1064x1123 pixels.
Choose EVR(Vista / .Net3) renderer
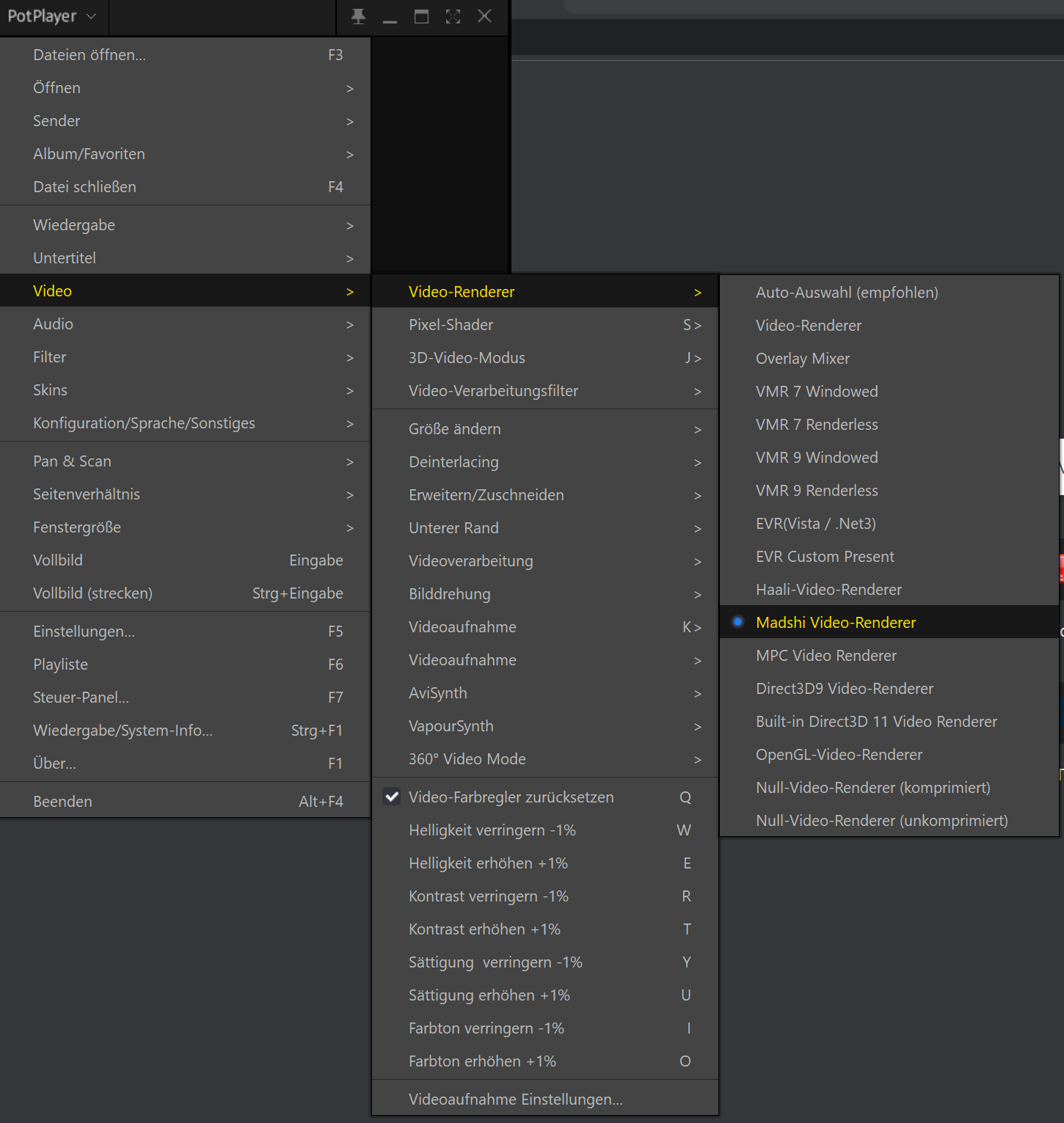[x=889, y=523]
